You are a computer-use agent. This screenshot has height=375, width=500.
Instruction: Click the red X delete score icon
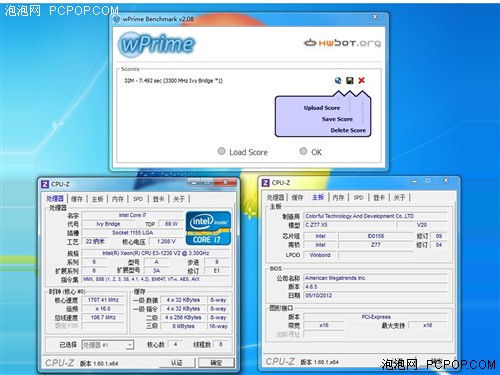point(361,80)
